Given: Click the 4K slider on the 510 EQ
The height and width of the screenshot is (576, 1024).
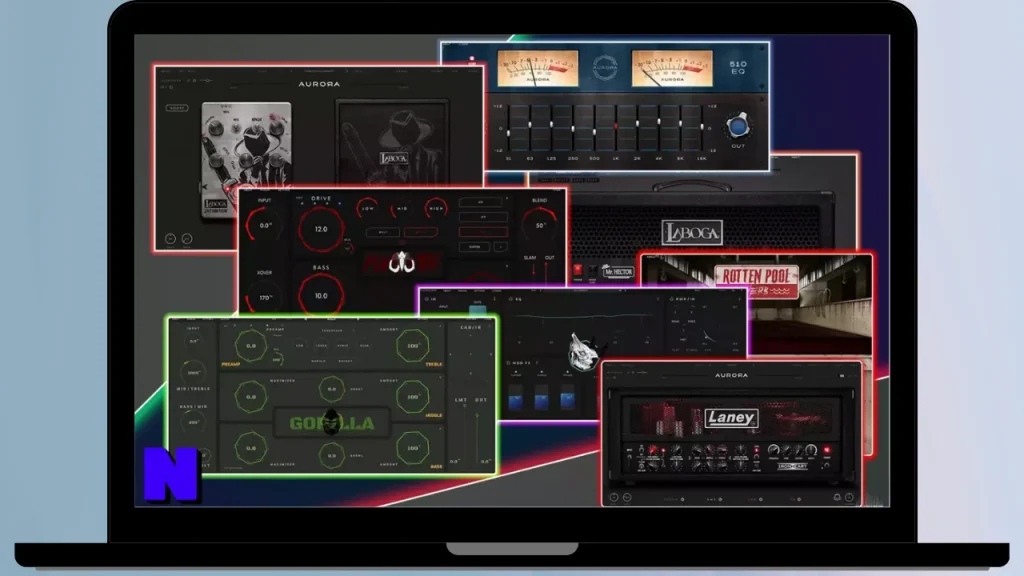Looking at the screenshot, I should 658,127.
